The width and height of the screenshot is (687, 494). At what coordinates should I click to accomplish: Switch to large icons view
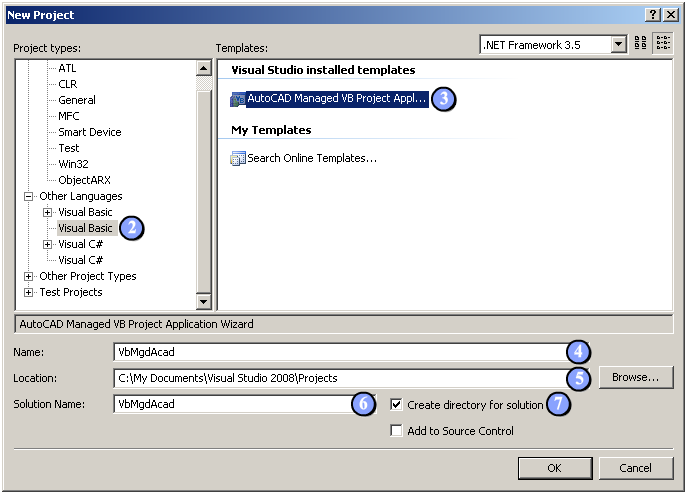(641, 43)
